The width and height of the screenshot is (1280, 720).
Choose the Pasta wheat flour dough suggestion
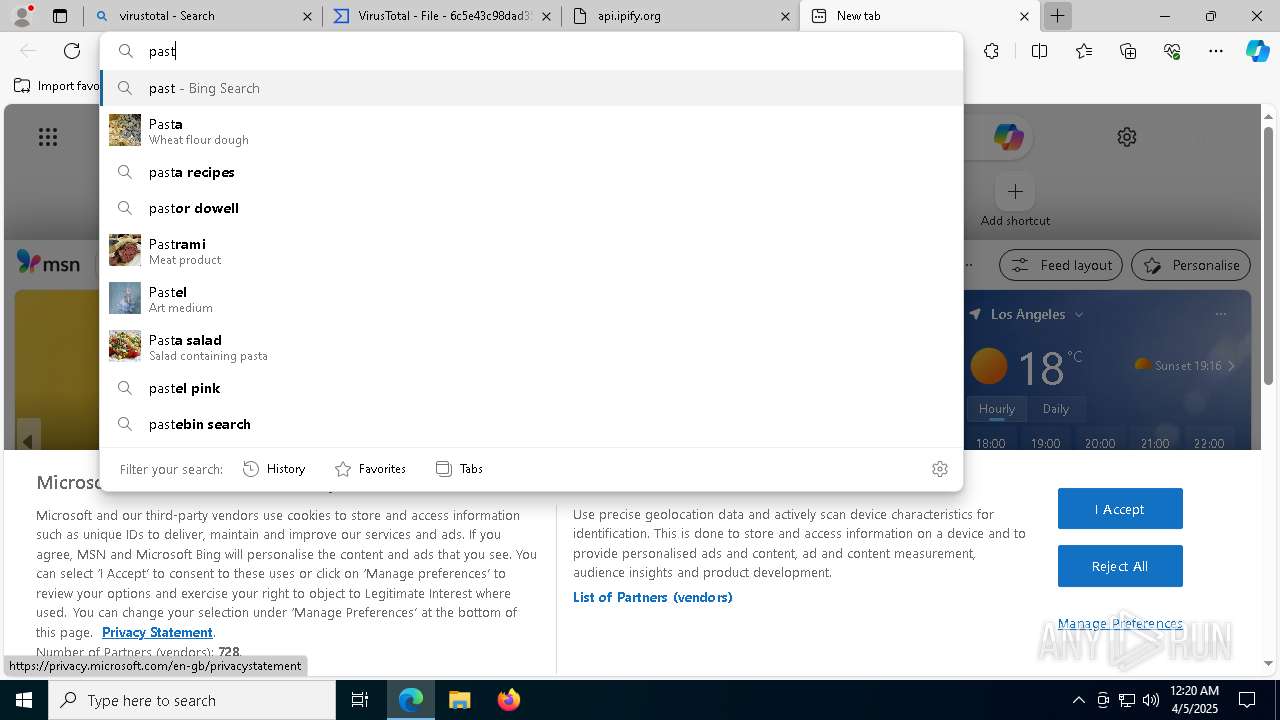[x=531, y=131]
